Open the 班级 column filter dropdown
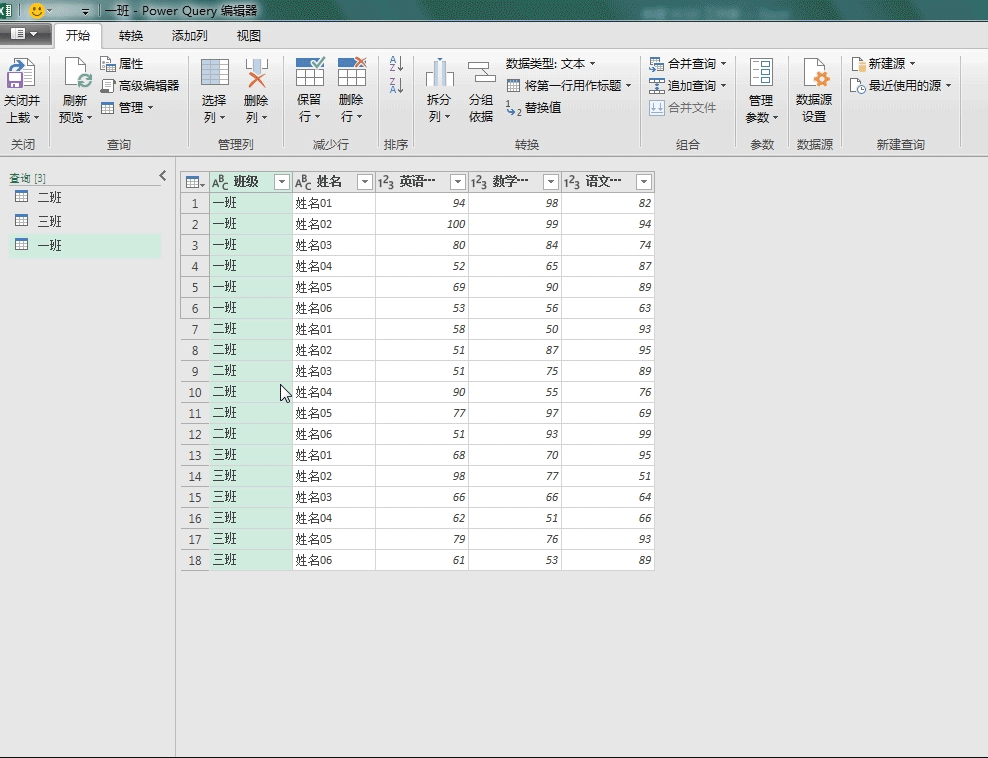The height and width of the screenshot is (758, 988). pos(282,182)
